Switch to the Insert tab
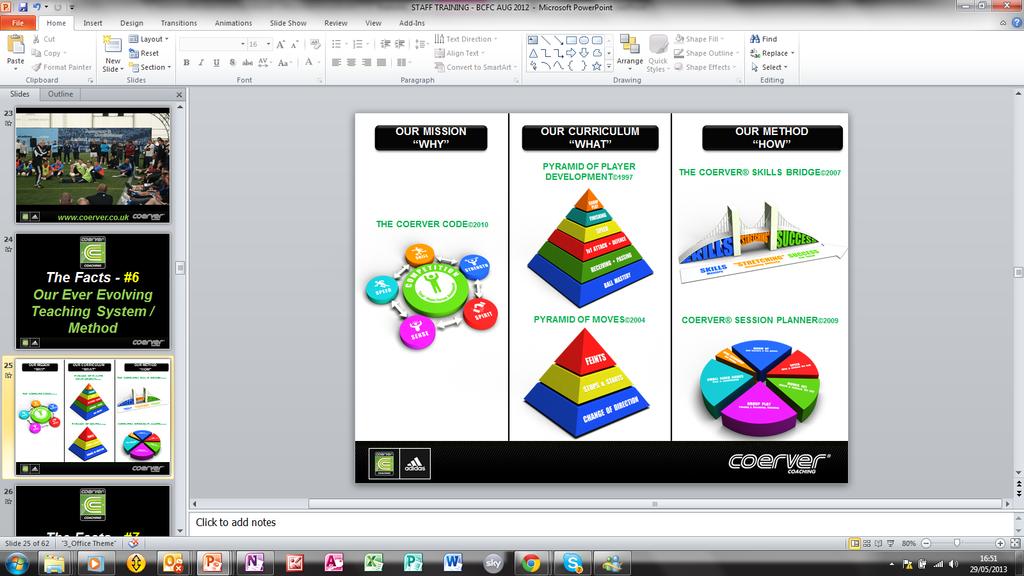Image resolution: width=1024 pixels, height=576 pixels. click(x=93, y=23)
